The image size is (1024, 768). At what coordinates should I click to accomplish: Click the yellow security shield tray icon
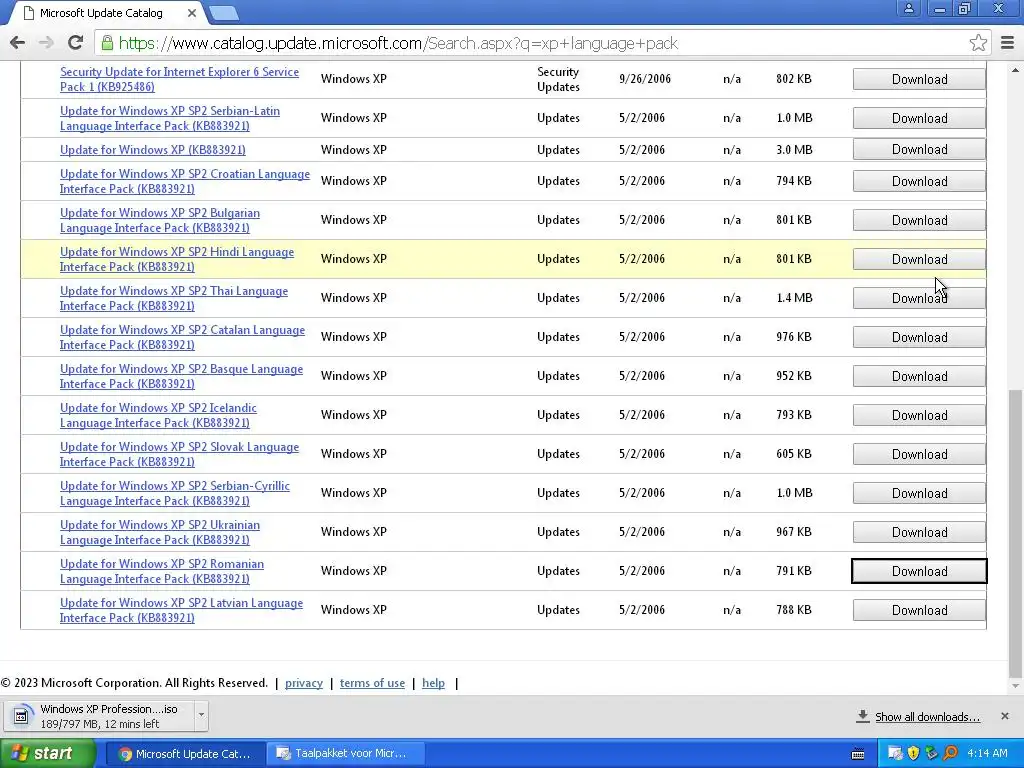point(914,754)
